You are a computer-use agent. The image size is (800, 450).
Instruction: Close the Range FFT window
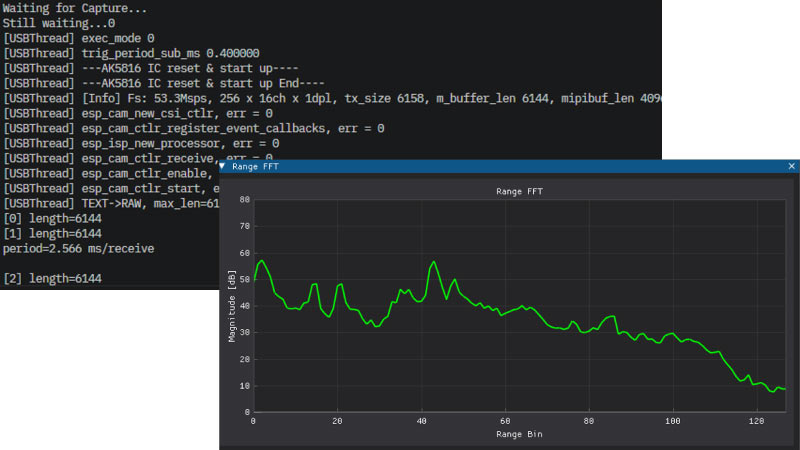click(791, 166)
